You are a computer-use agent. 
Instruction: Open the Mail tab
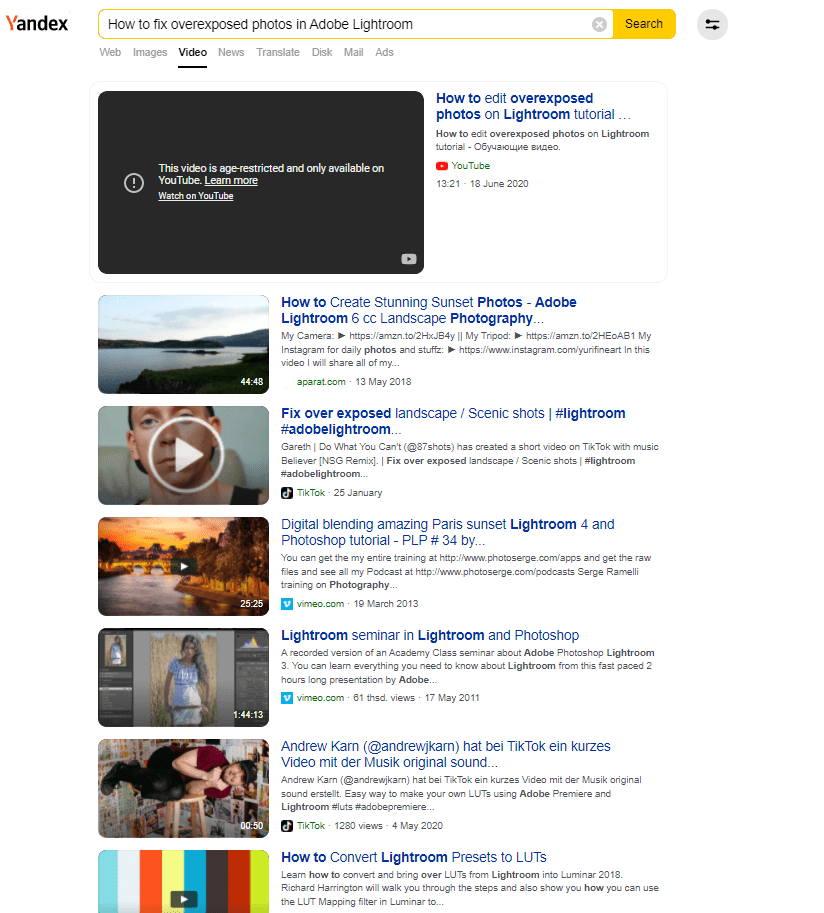353,52
